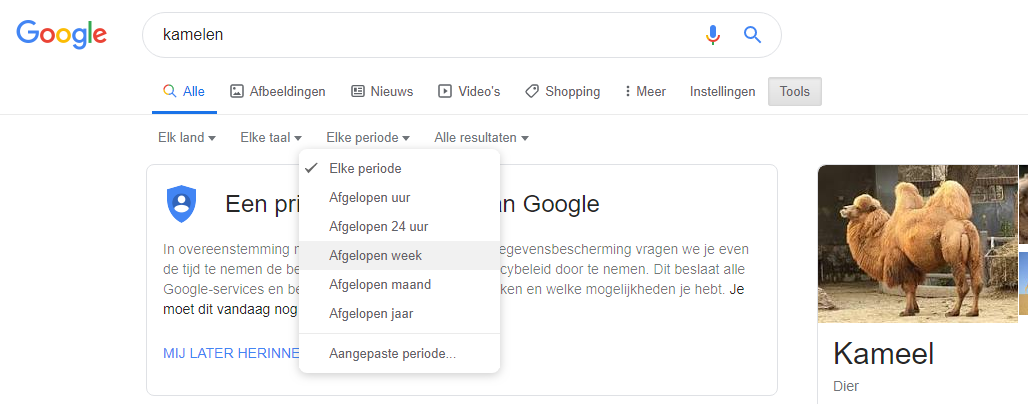Go to the Shopping tab

point(563,92)
